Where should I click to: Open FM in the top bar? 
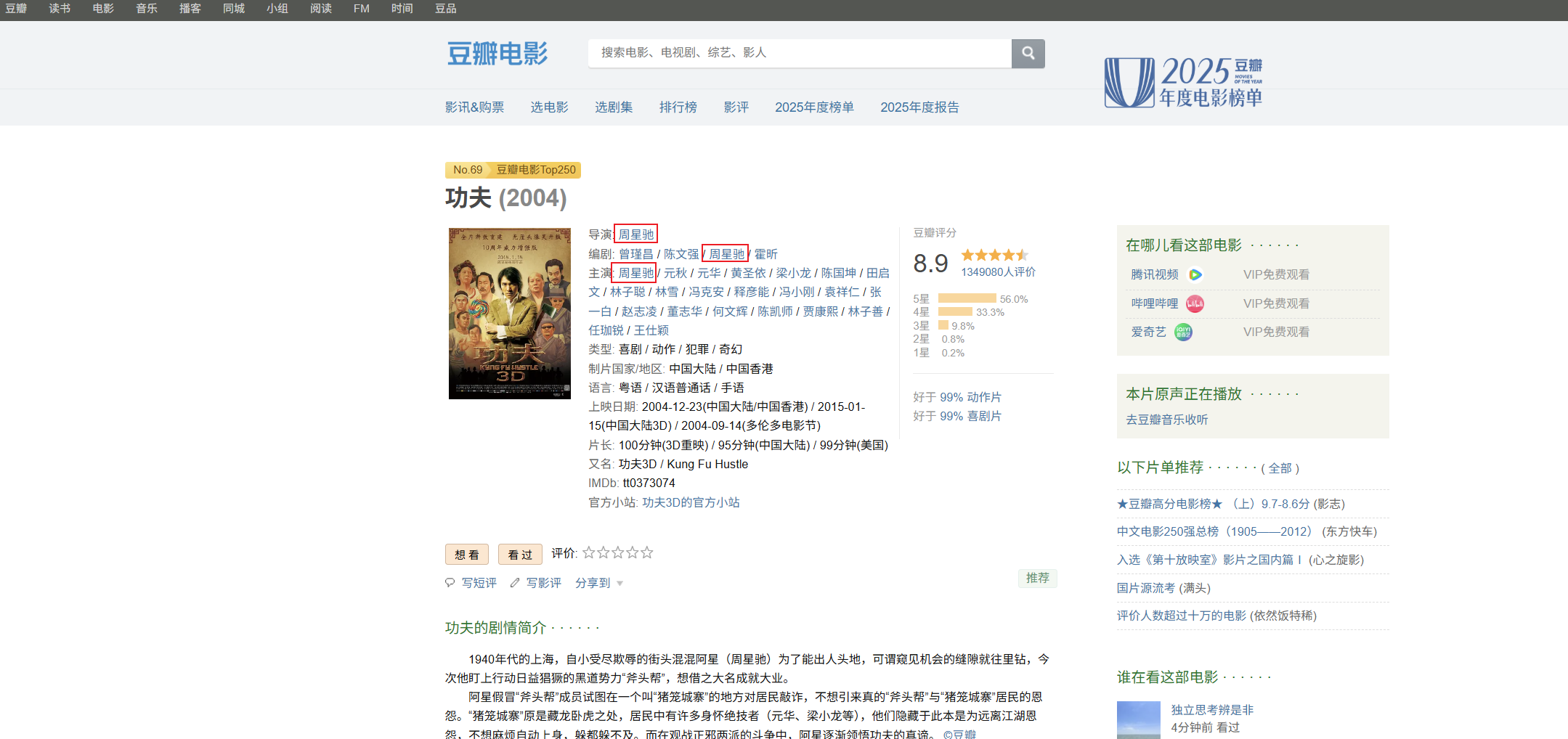coord(362,9)
